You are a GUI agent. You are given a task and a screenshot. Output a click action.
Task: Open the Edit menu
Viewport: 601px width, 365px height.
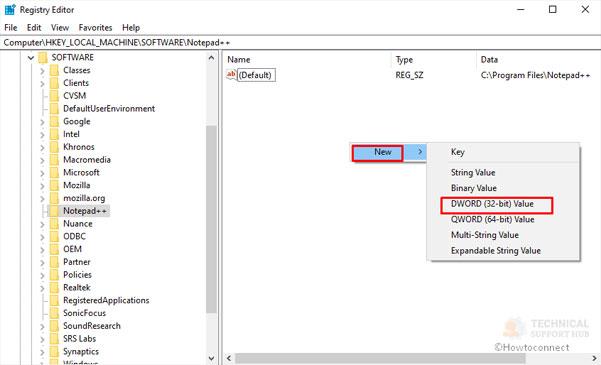point(34,28)
